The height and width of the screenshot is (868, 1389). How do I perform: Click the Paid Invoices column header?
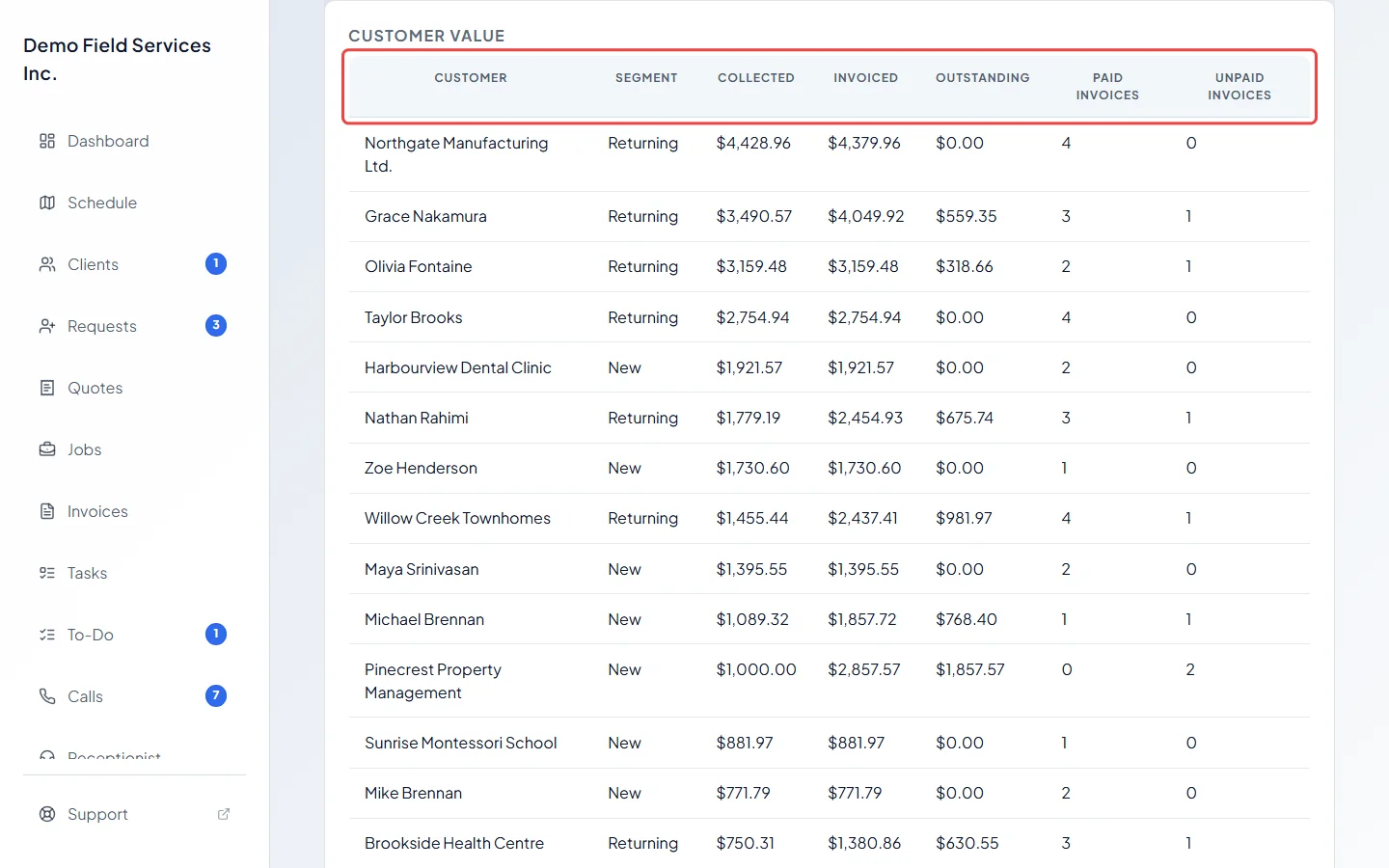[1107, 87]
